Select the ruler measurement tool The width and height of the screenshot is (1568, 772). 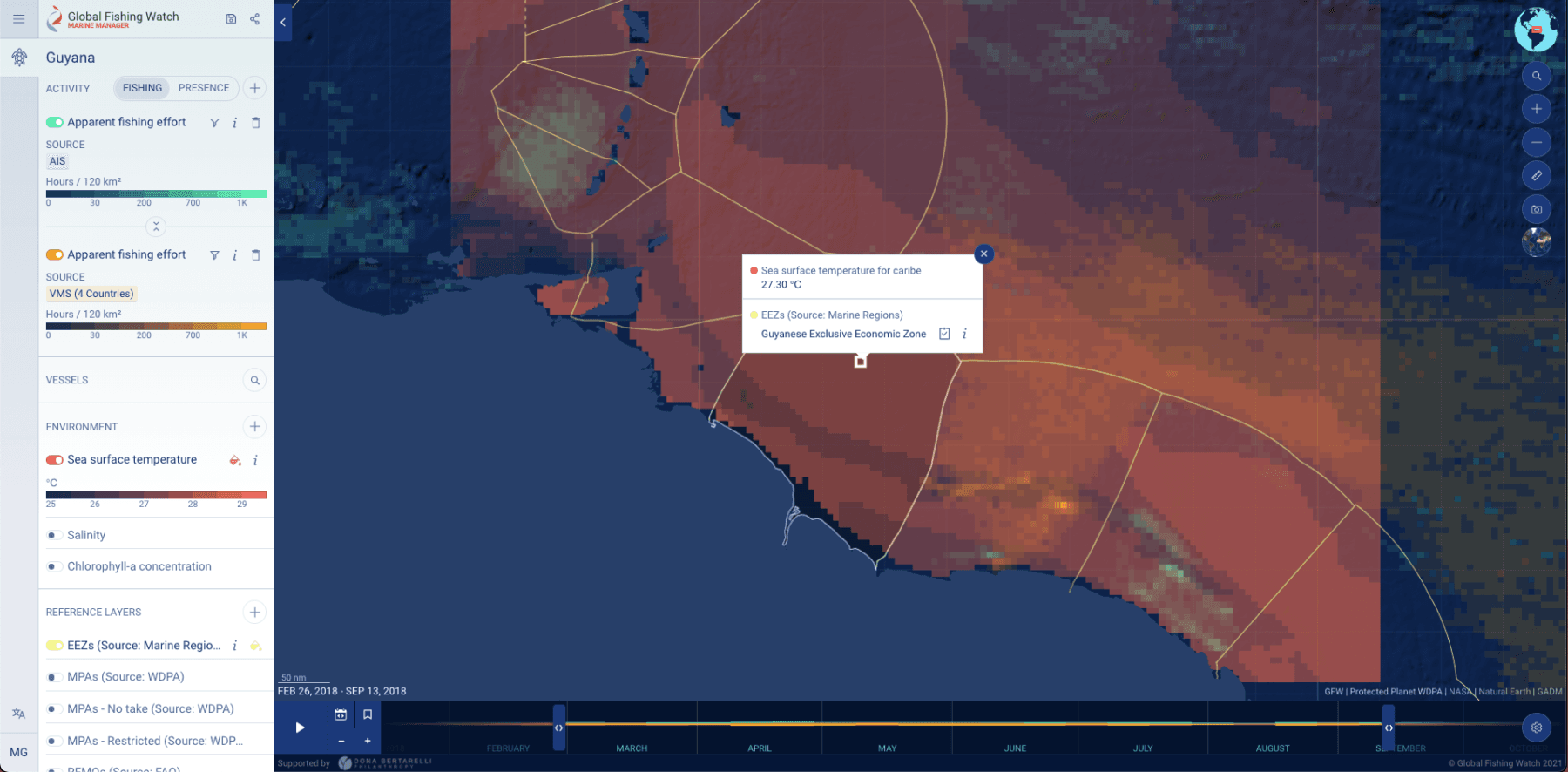1536,176
